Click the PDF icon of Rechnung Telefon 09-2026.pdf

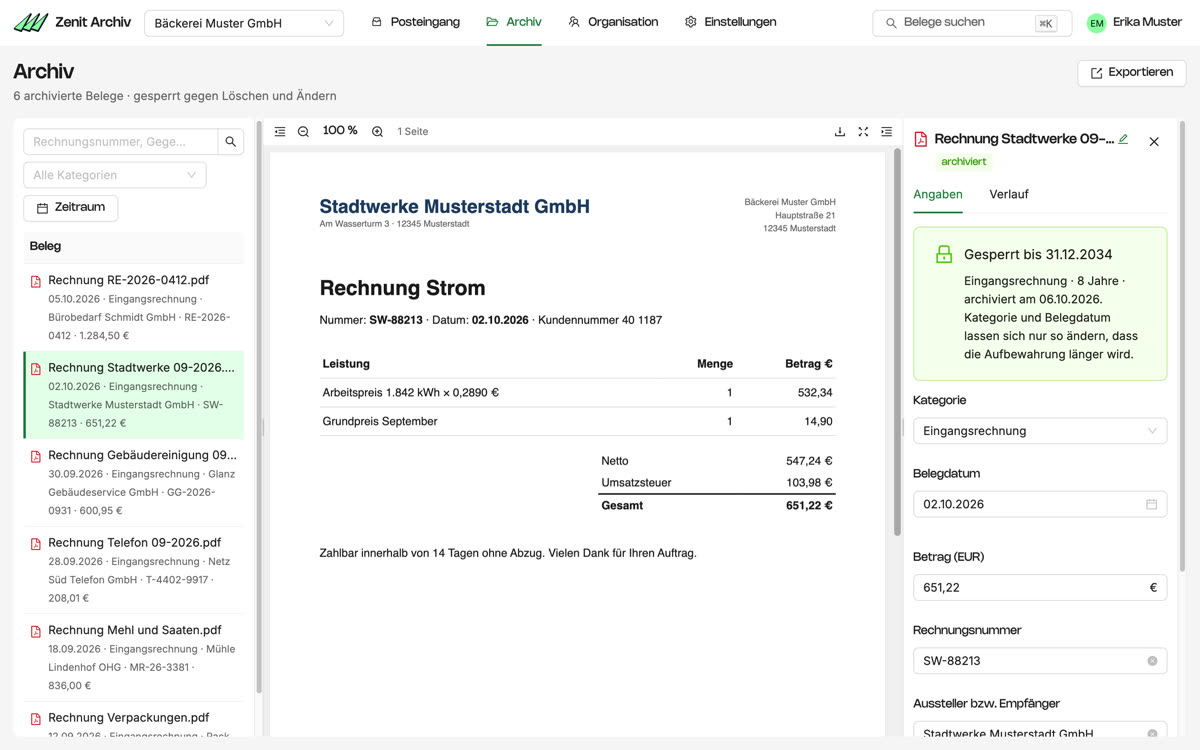(x=36, y=544)
